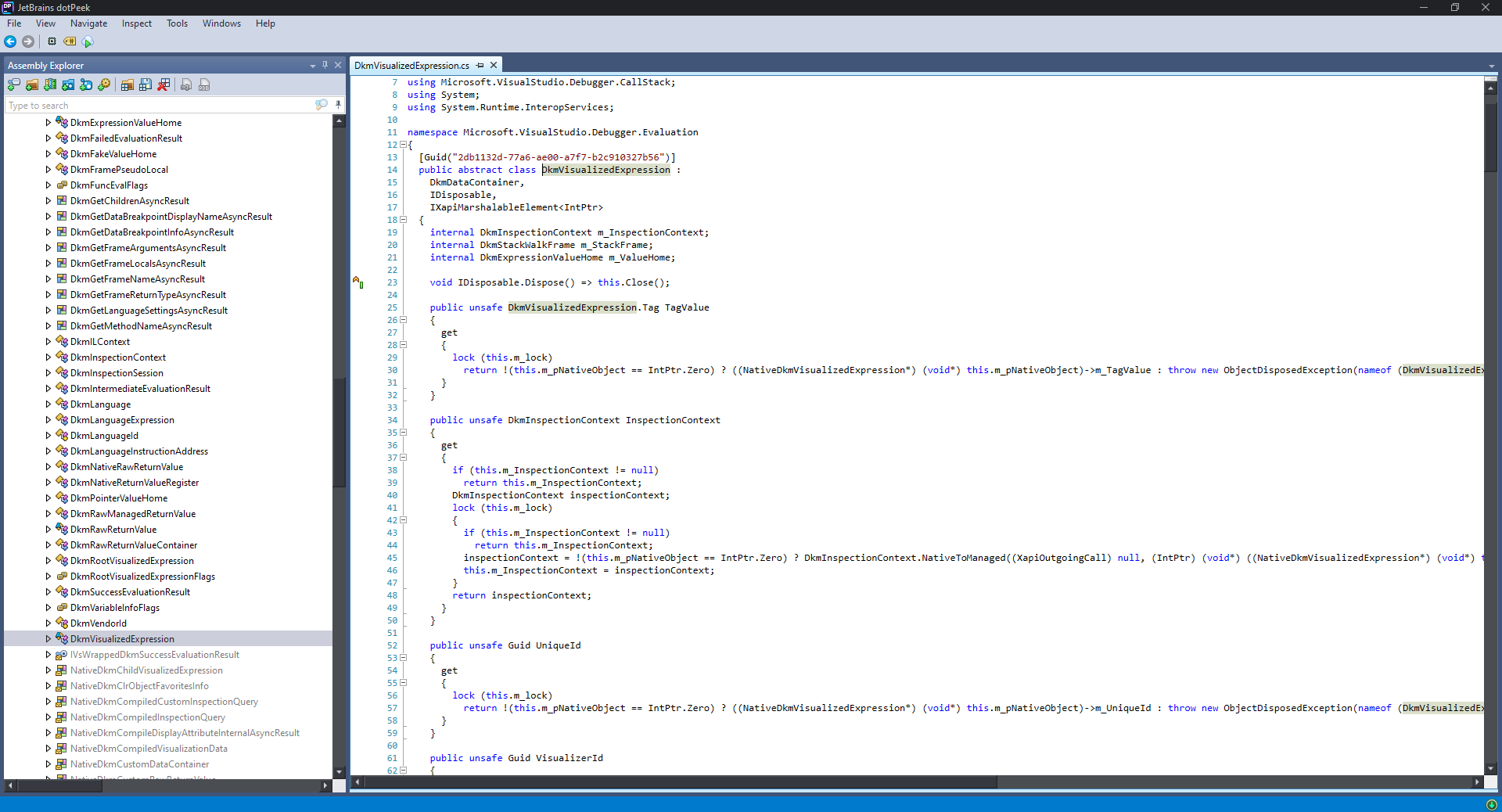This screenshot has width=1502, height=812.
Task: Click the export to project icon
Action: (186, 84)
